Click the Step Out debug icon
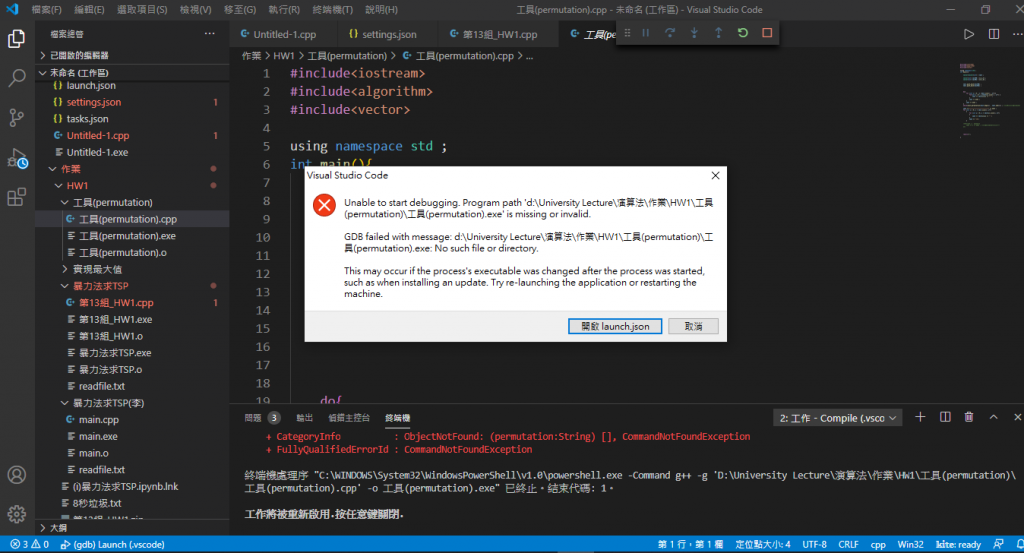1024x553 pixels. click(x=718, y=33)
